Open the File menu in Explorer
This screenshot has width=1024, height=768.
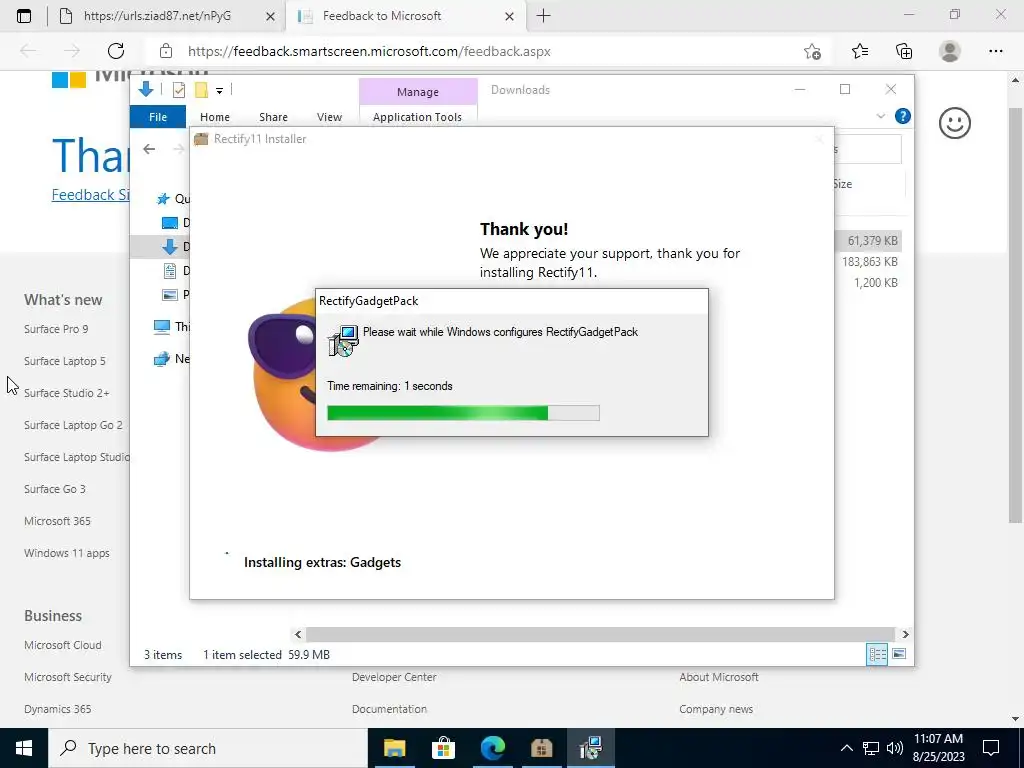pos(158,117)
